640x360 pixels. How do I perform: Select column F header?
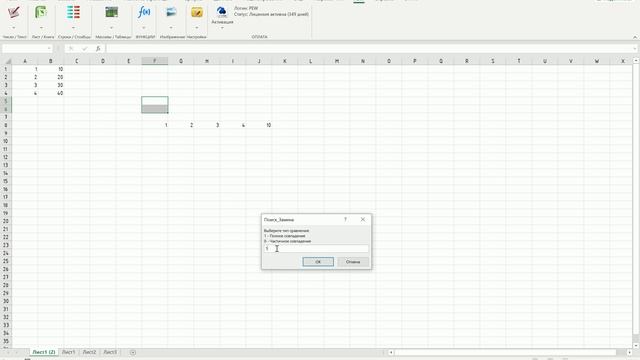(155, 61)
